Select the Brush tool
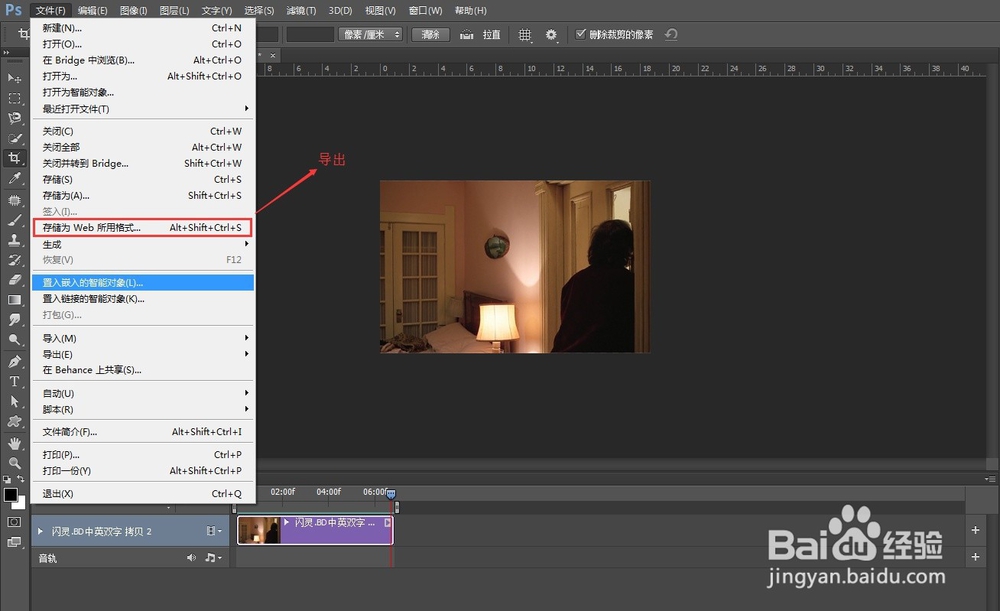The image size is (1000, 611). (14, 220)
